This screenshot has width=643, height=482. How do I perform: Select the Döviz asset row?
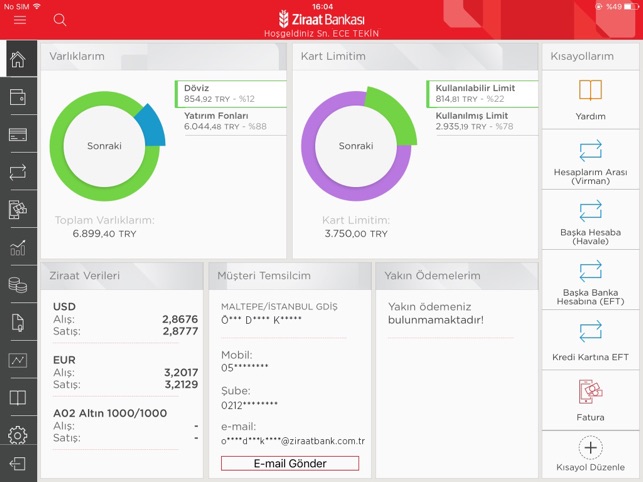[x=231, y=94]
